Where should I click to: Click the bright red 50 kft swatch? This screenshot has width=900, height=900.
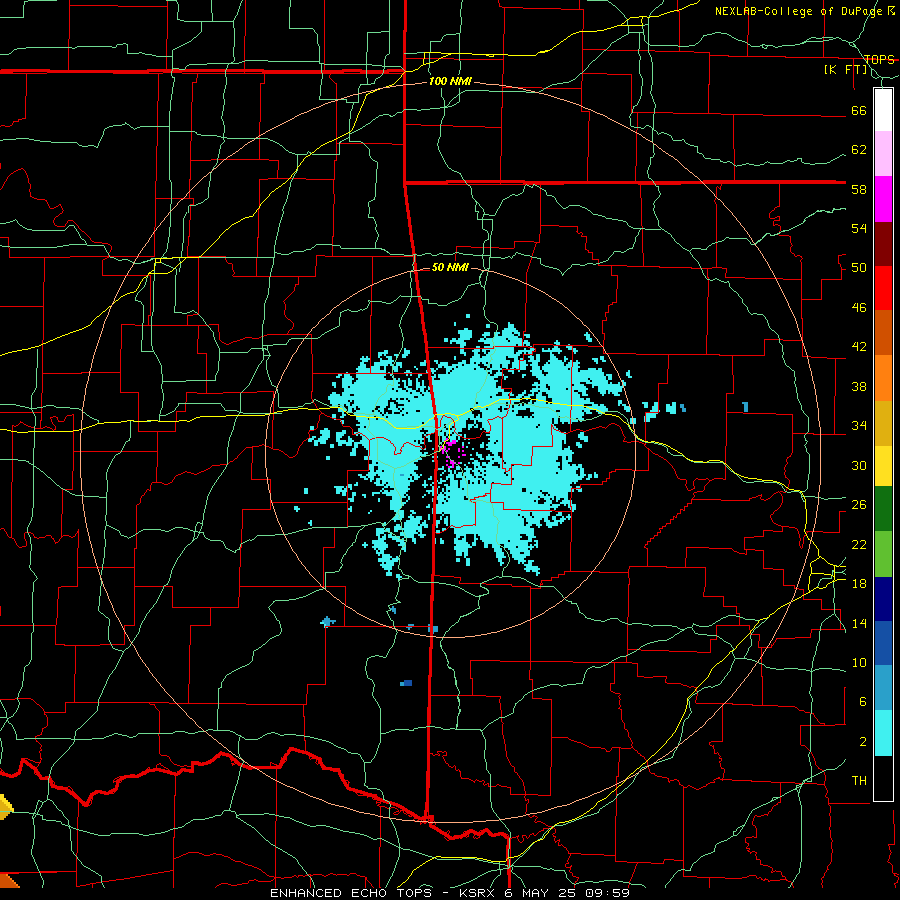pyautogui.click(x=883, y=288)
